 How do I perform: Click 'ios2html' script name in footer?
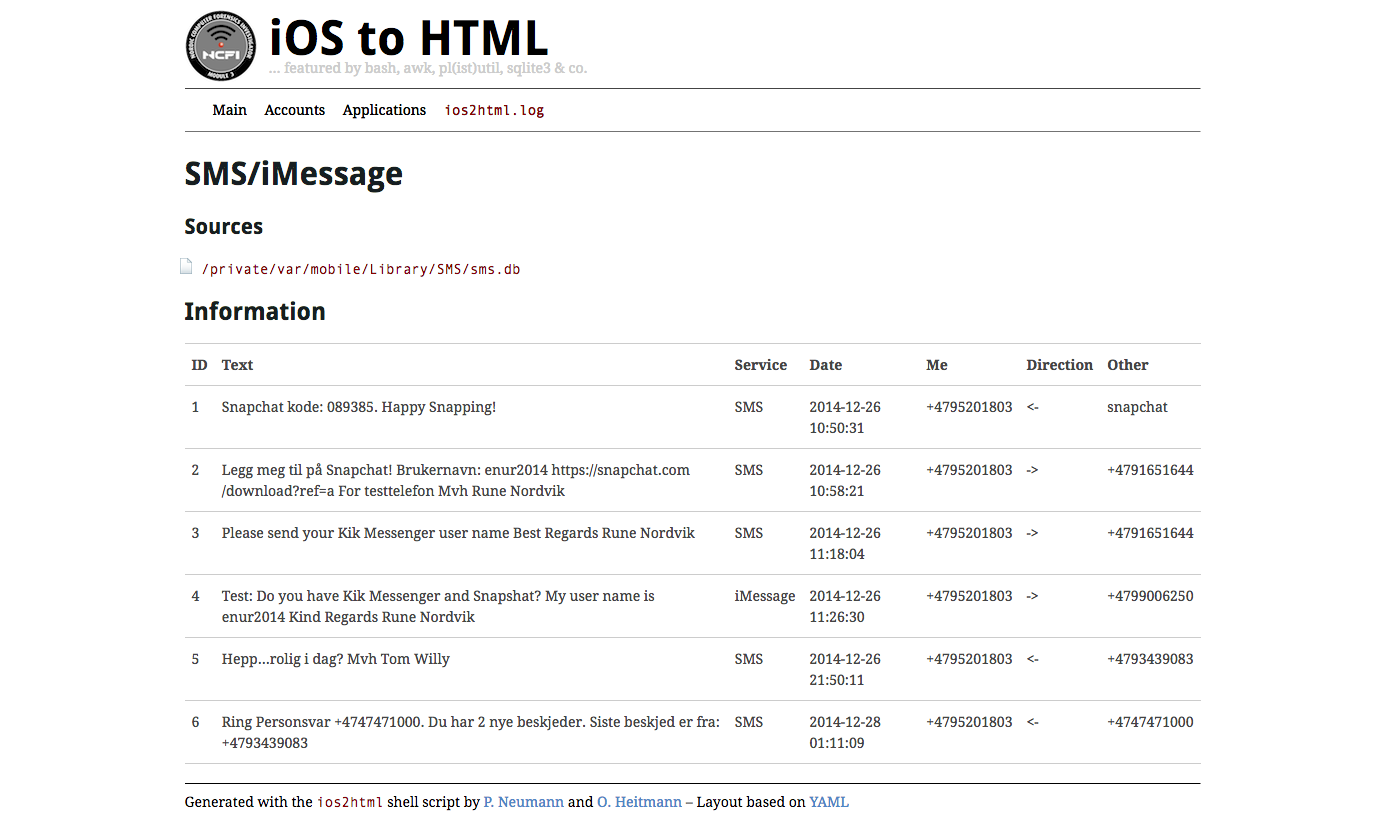pos(350,802)
